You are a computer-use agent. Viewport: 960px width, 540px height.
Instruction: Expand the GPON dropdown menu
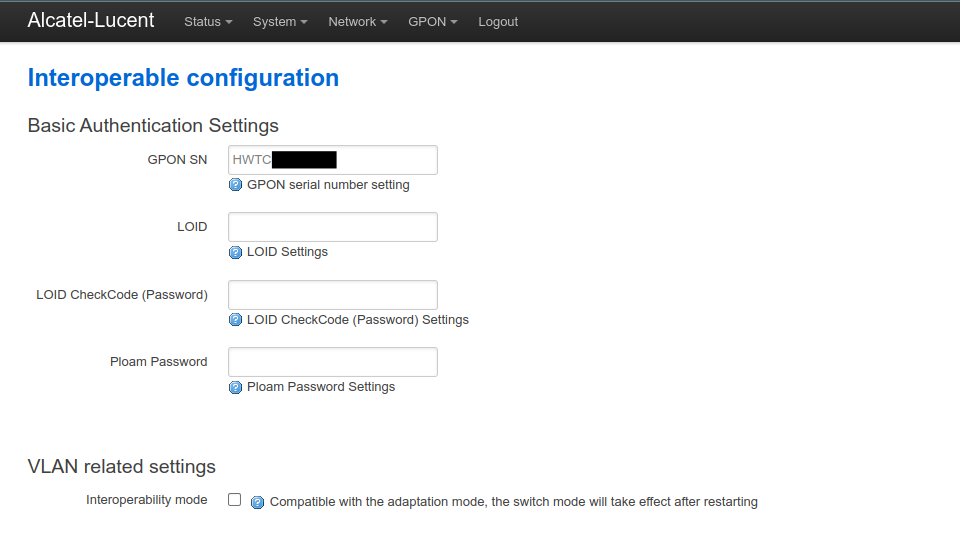(433, 21)
